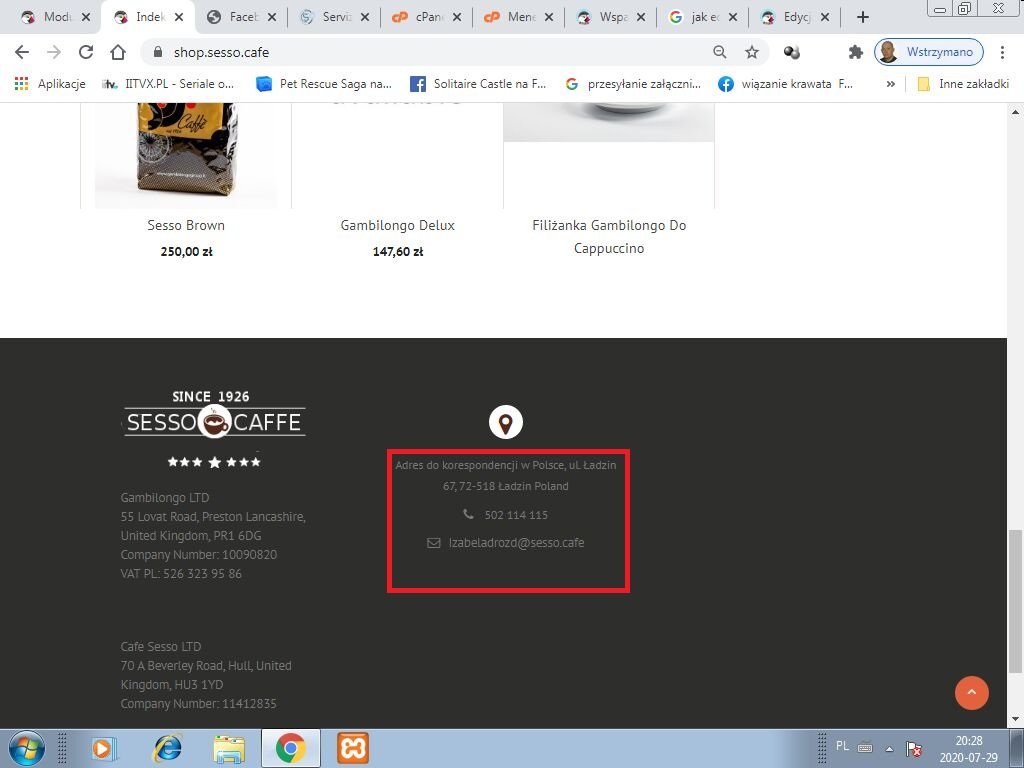Viewport: 1024px width, 768px height.
Task: Expand hidden bookmarks with the double chevron
Action: (x=890, y=84)
